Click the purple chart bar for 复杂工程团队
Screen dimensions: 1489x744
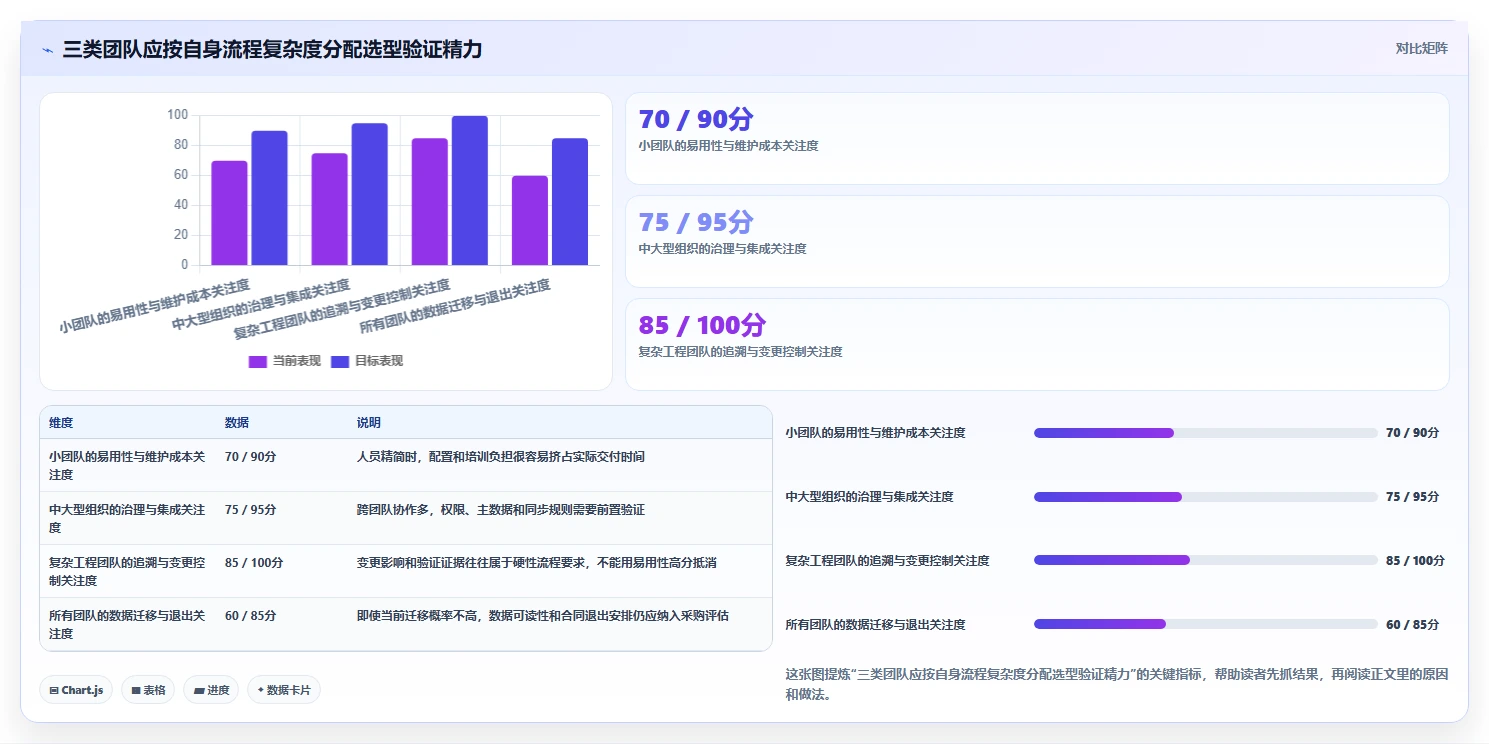pyautogui.click(x=430, y=202)
